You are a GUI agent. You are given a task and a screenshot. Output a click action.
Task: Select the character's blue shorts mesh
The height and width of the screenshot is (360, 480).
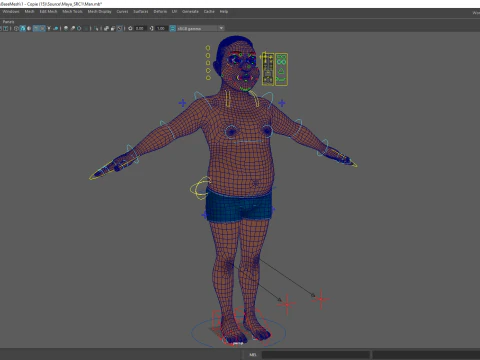coord(238,206)
